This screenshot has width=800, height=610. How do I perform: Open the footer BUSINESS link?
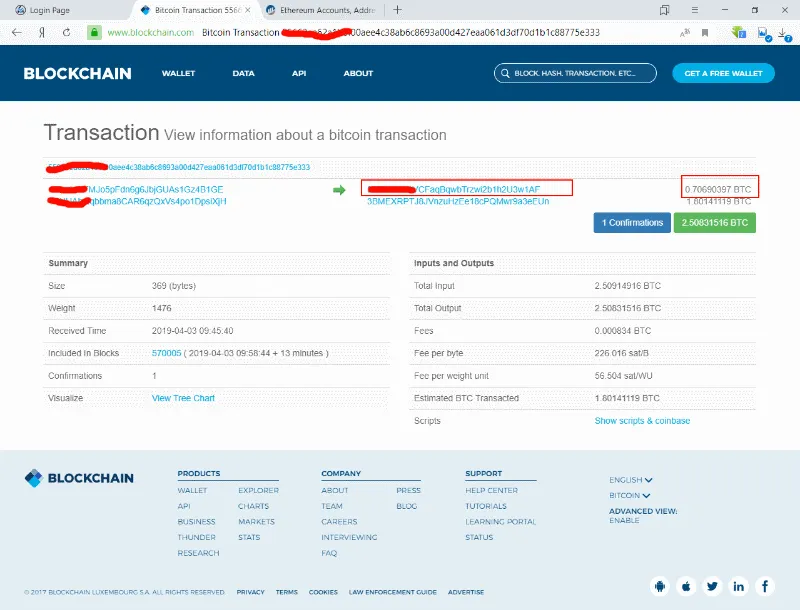[196, 522]
